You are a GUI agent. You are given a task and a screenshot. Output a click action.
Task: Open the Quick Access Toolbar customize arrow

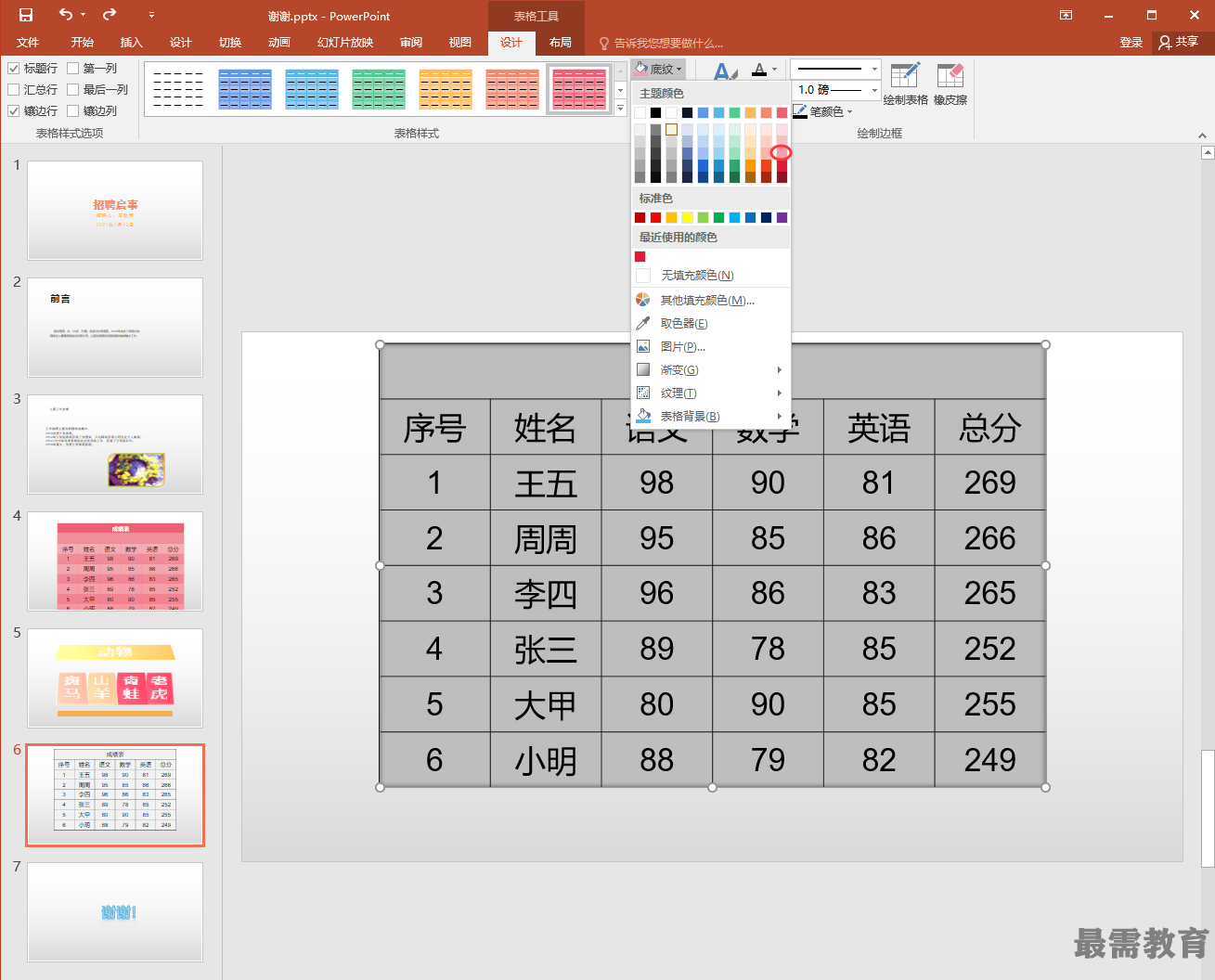(151, 15)
